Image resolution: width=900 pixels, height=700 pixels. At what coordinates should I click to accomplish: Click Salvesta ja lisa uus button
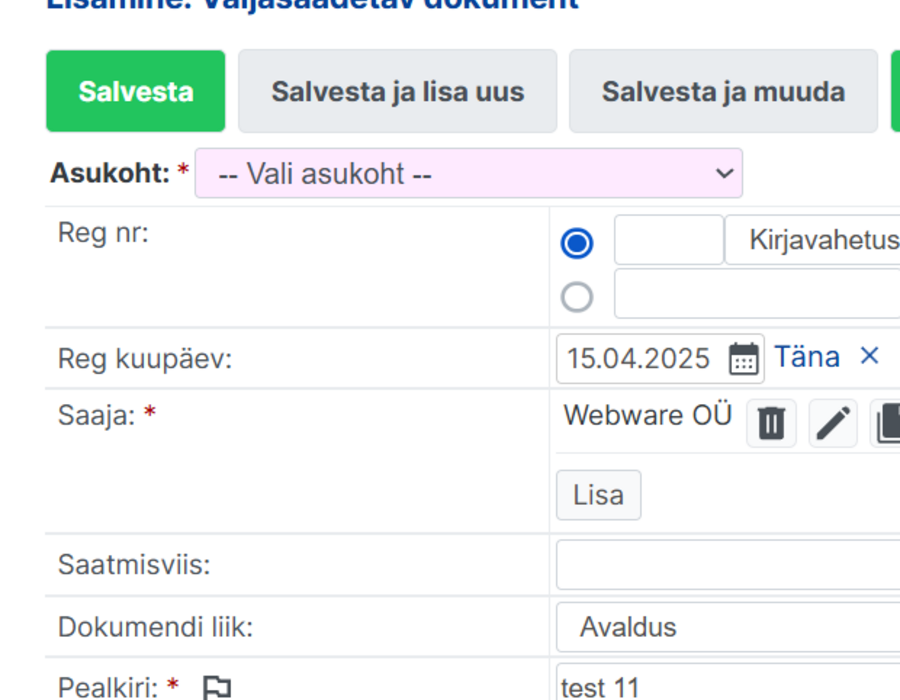click(397, 91)
